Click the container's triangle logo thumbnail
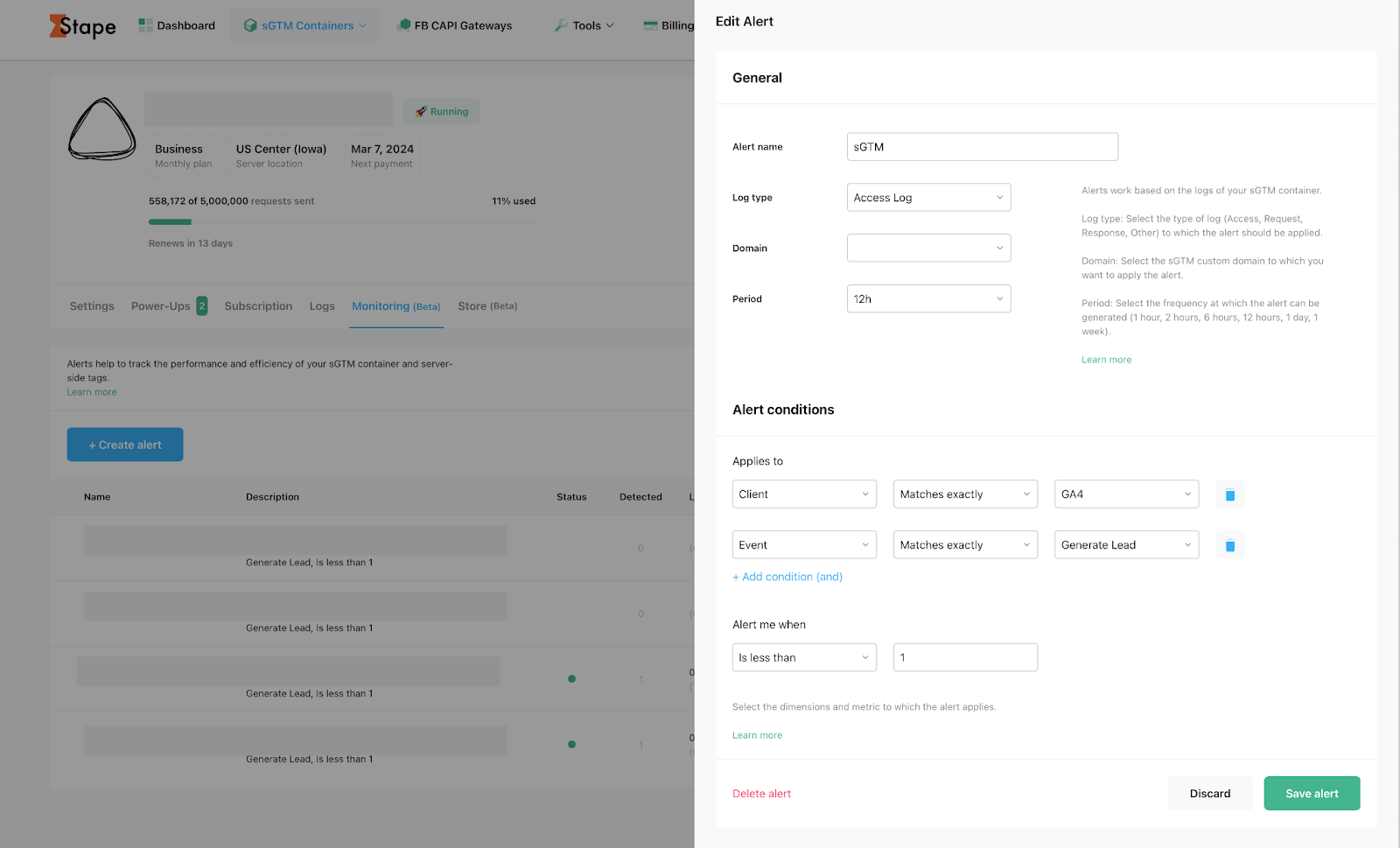 pyautogui.click(x=101, y=130)
